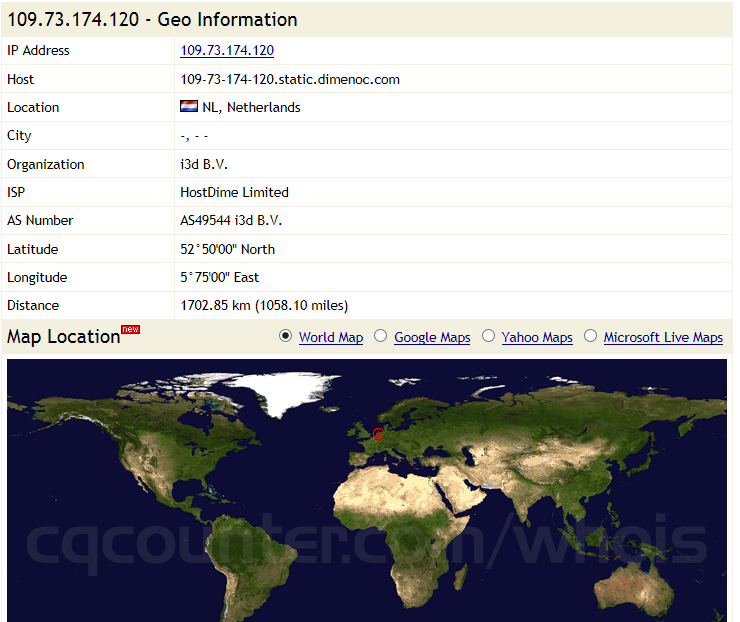Click the City value '-, - -'
740x622 pixels.
(x=194, y=137)
